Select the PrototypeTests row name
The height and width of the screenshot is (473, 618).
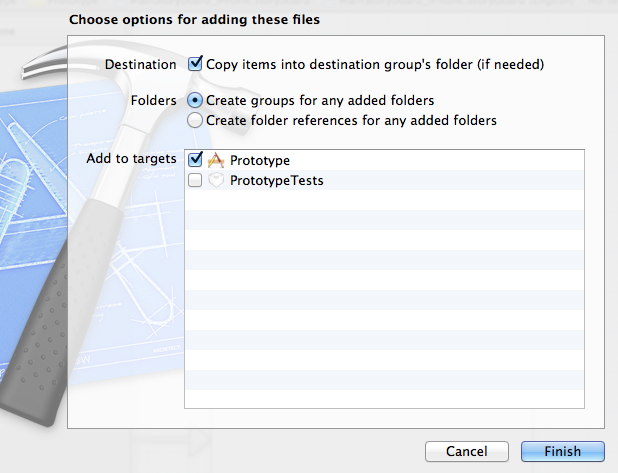pyautogui.click(x=277, y=181)
